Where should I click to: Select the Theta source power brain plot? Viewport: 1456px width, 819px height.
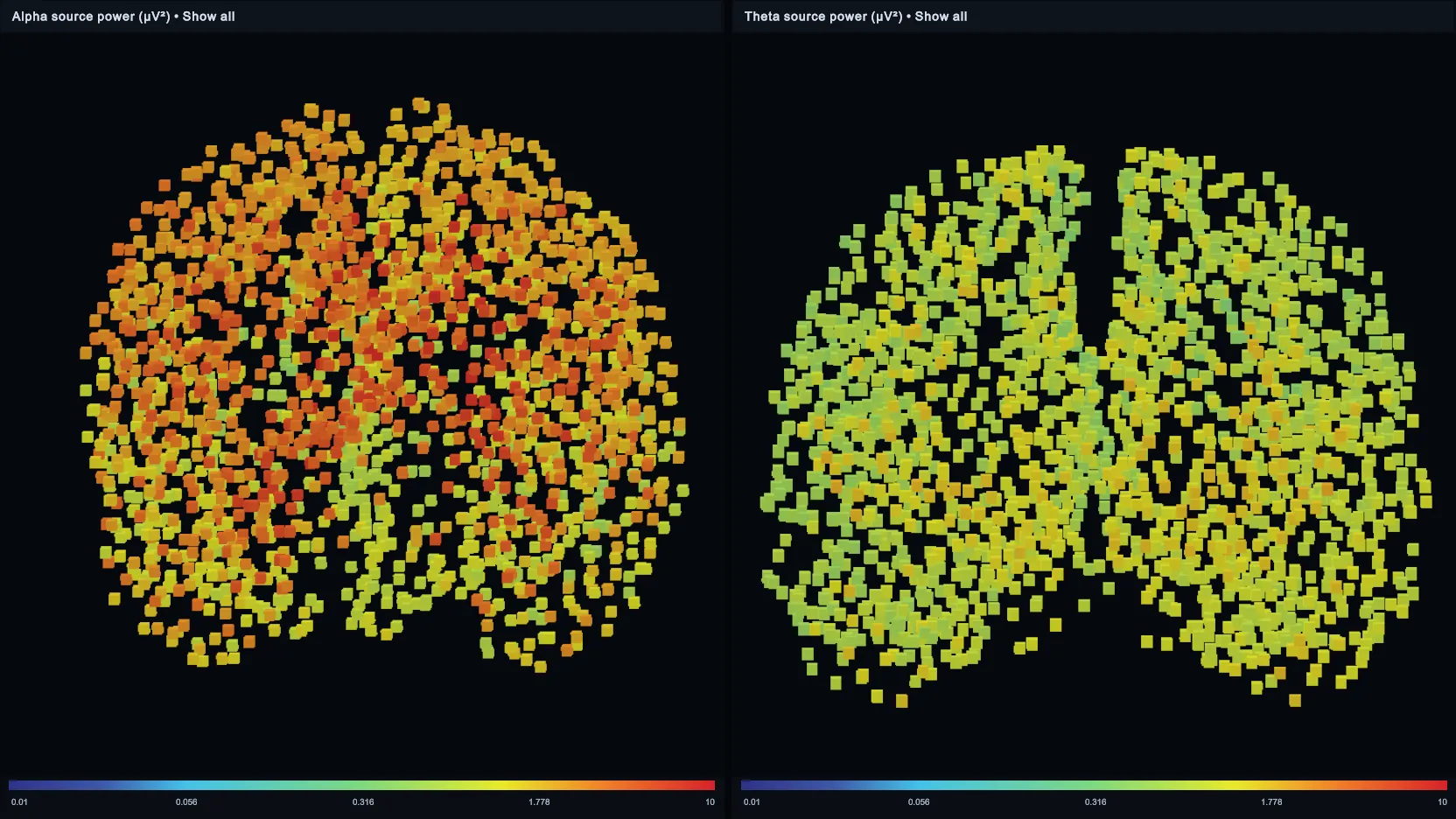tap(1095, 427)
